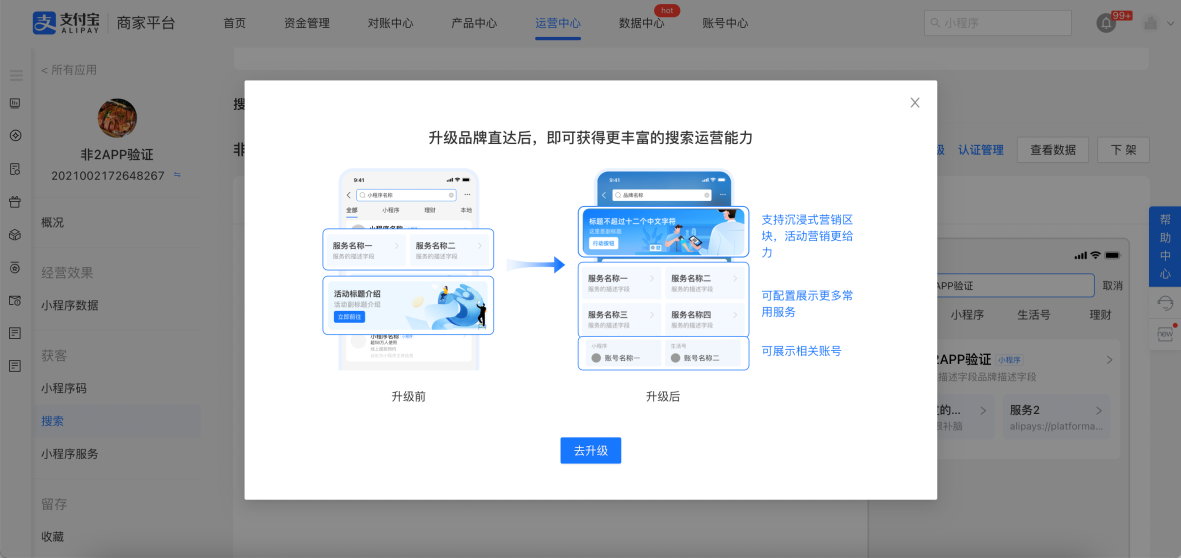Click the 升级后 caption
1181x558 pixels.
pos(663,396)
